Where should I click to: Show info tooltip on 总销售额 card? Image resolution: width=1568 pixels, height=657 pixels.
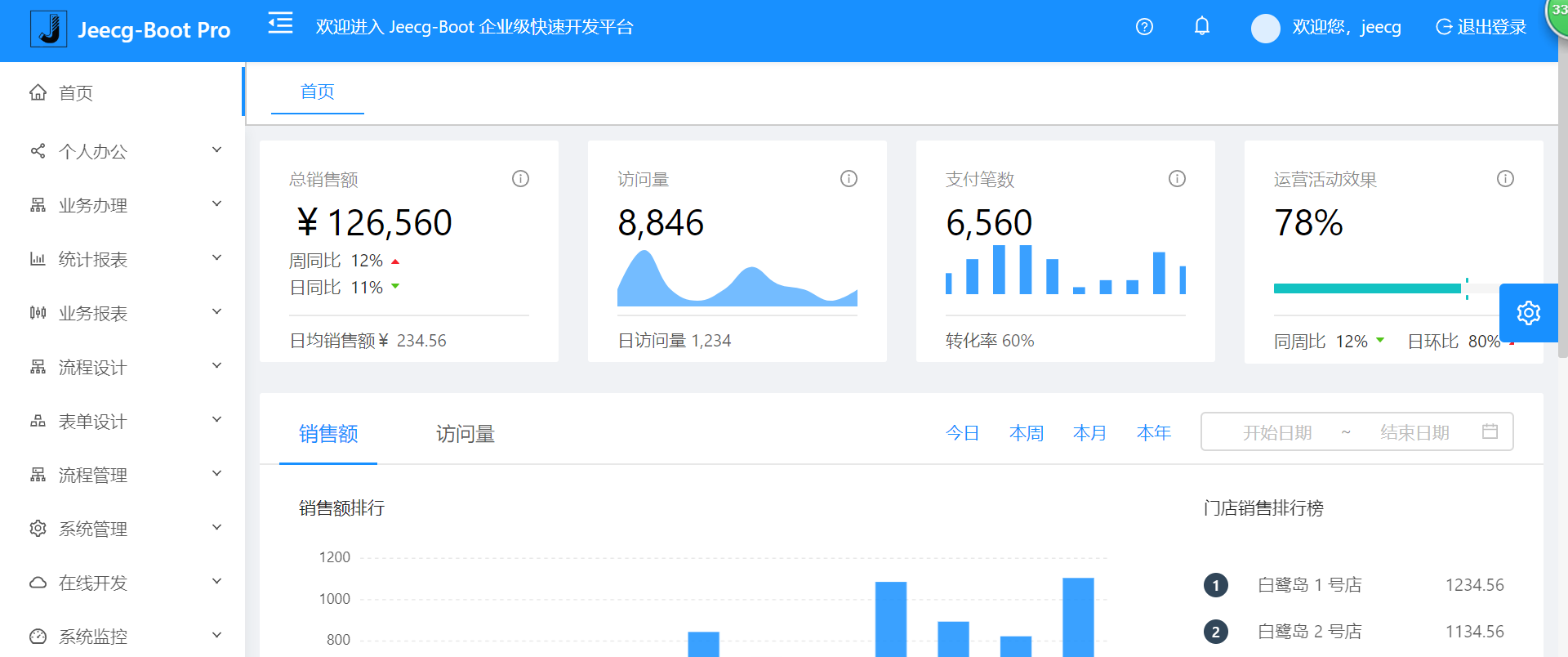click(520, 178)
